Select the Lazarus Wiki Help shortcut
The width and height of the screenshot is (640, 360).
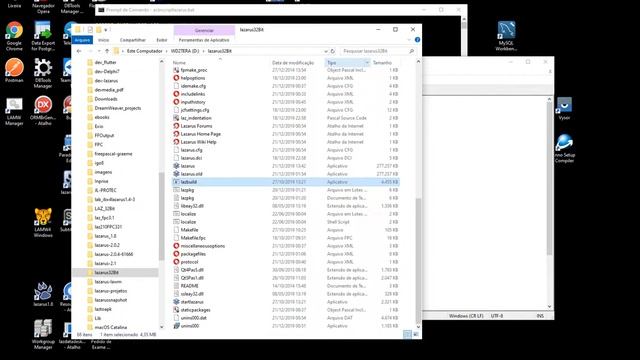point(198,142)
